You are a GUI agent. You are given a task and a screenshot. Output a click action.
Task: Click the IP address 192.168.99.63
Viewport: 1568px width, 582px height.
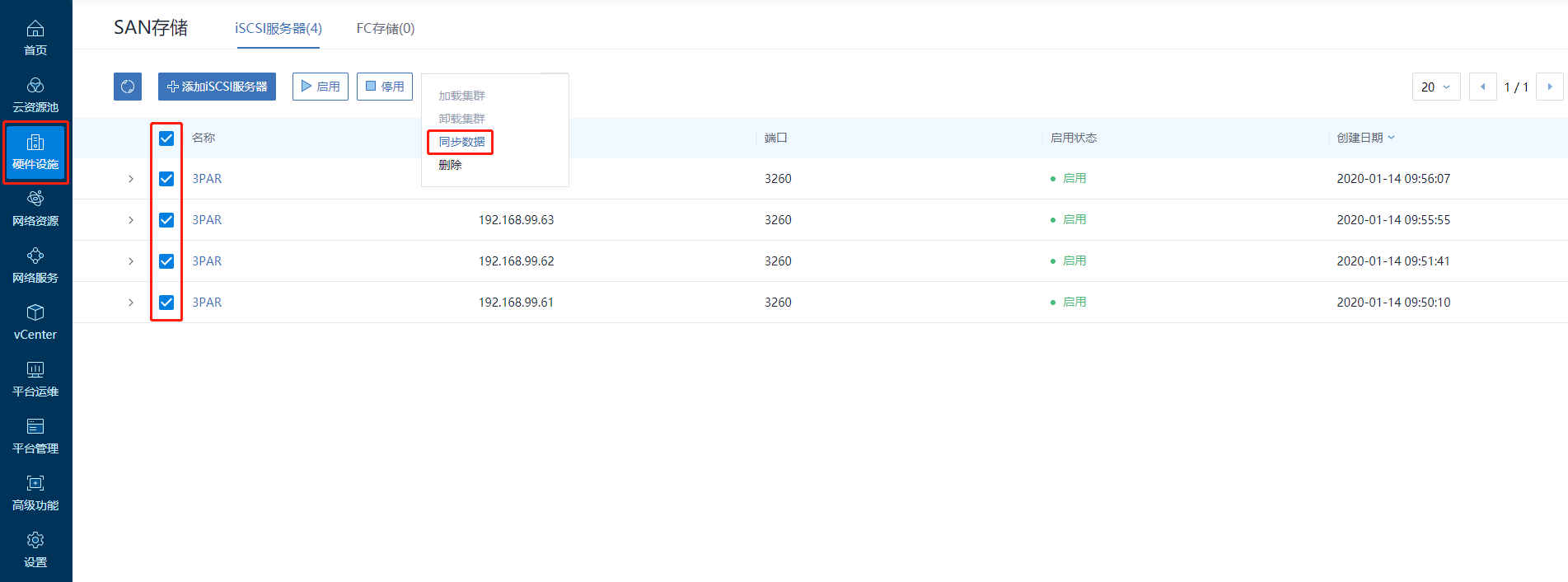tap(517, 220)
